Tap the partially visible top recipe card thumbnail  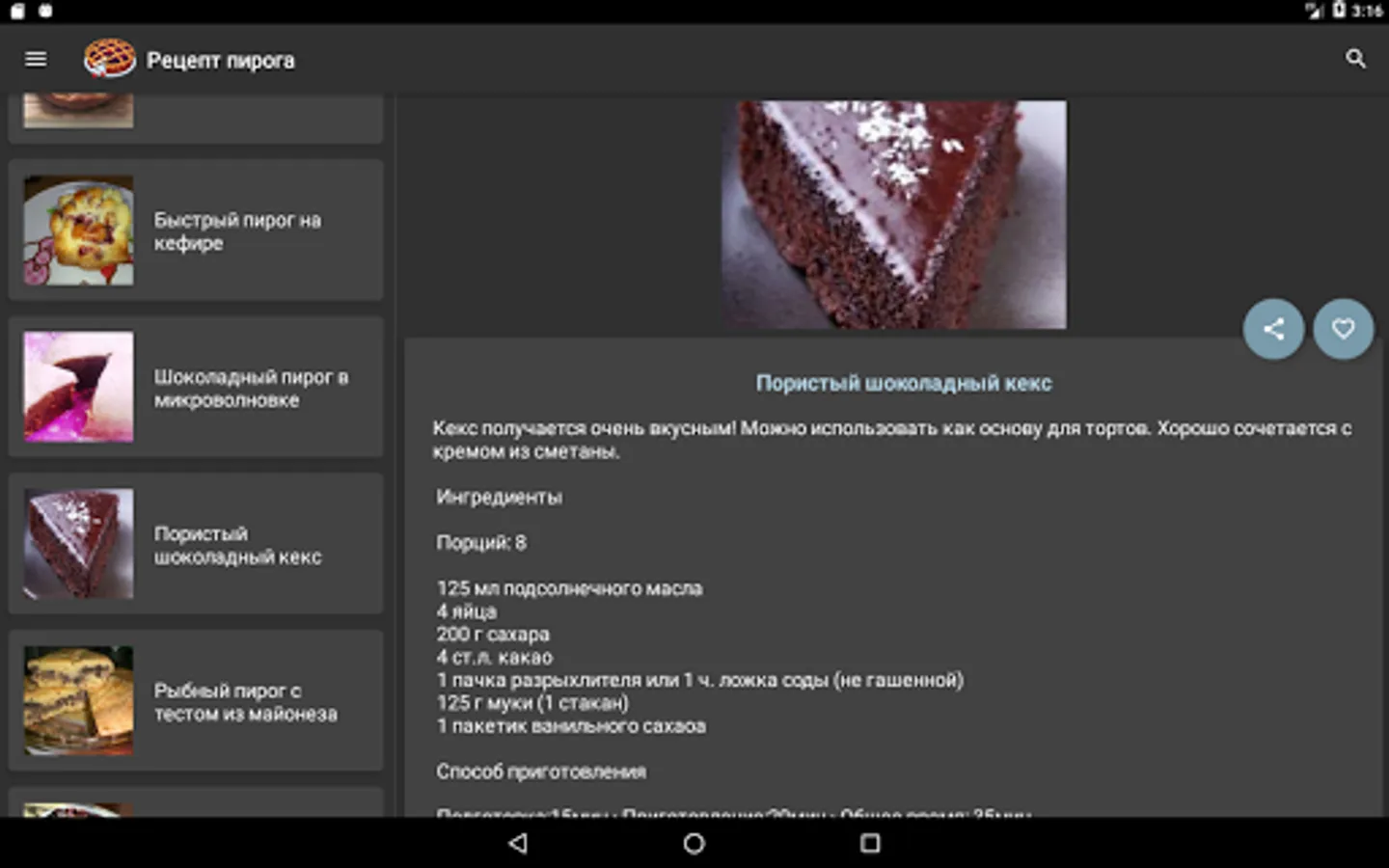click(x=79, y=111)
